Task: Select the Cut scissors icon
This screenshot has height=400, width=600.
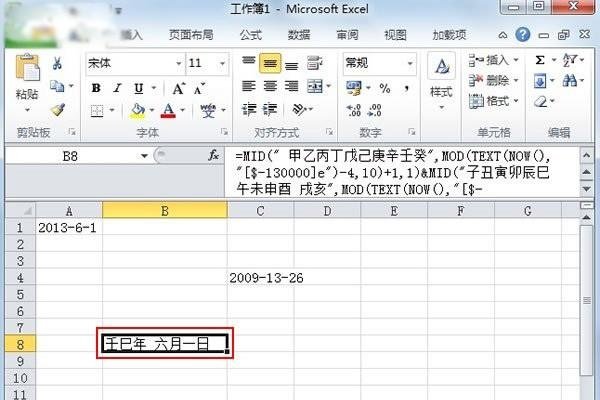Action: click(57, 63)
